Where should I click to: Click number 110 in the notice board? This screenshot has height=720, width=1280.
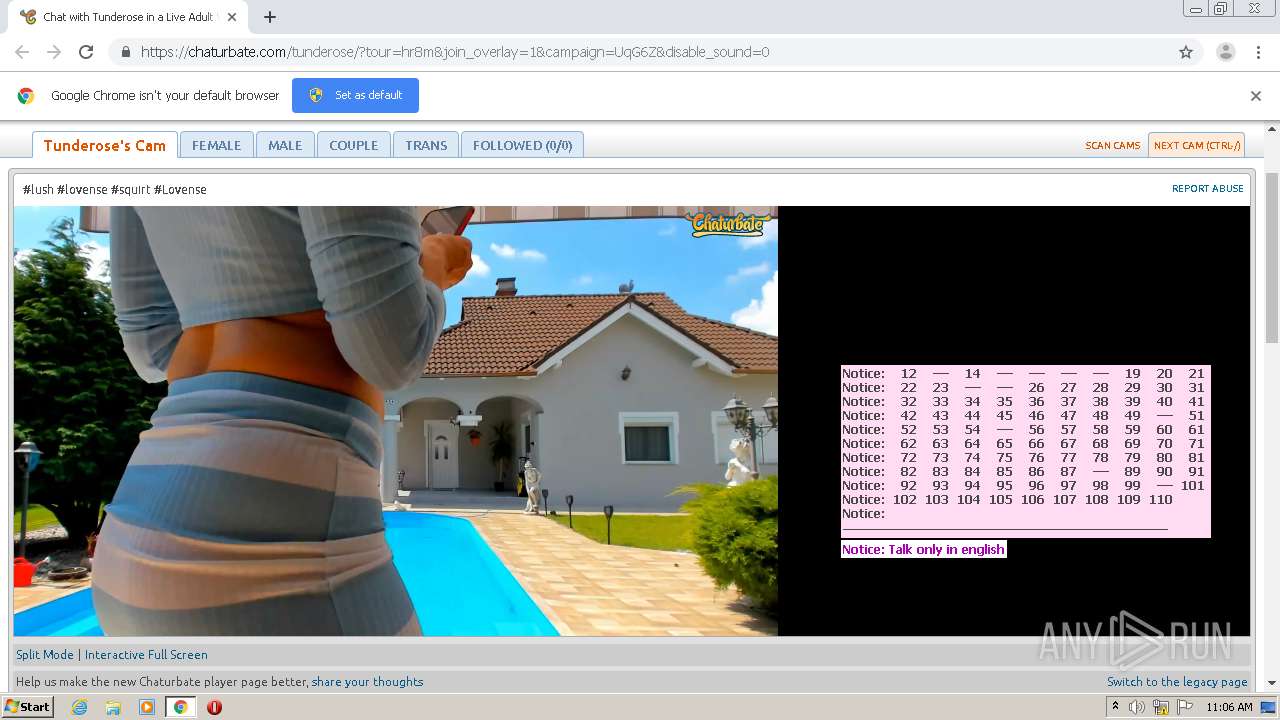[x=1160, y=499]
